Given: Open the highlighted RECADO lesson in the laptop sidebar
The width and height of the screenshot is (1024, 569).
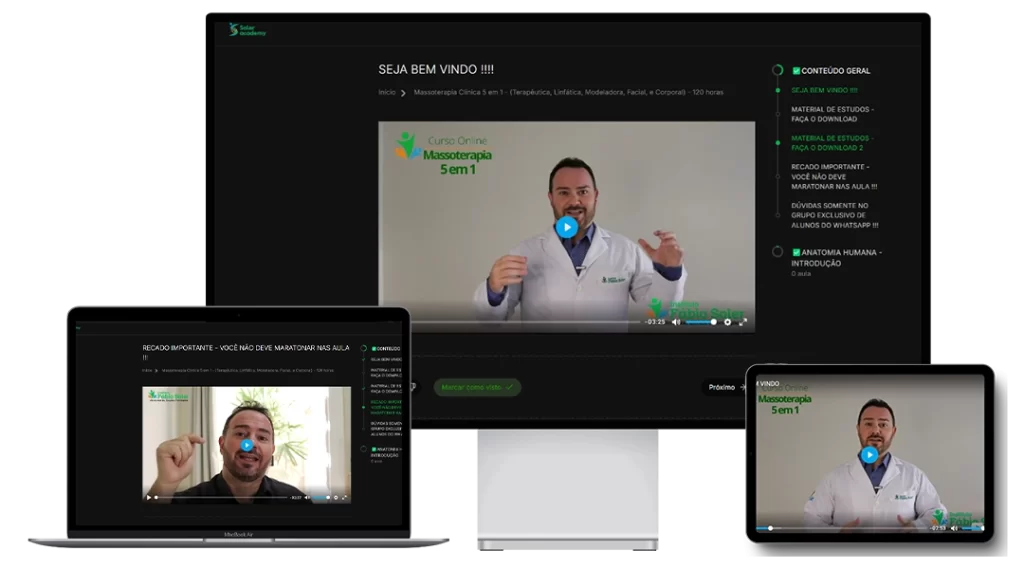Looking at the screenshot, I should click(x=386, y=407).
